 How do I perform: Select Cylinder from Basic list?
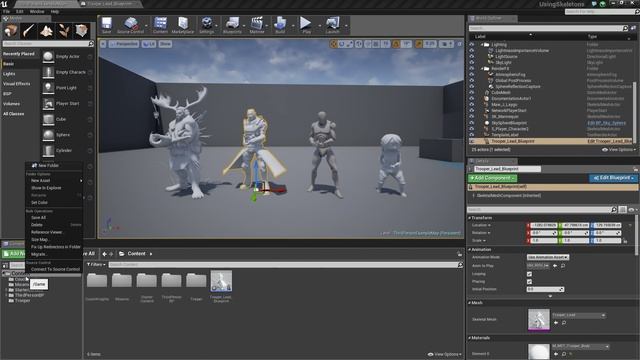(67, 151)
